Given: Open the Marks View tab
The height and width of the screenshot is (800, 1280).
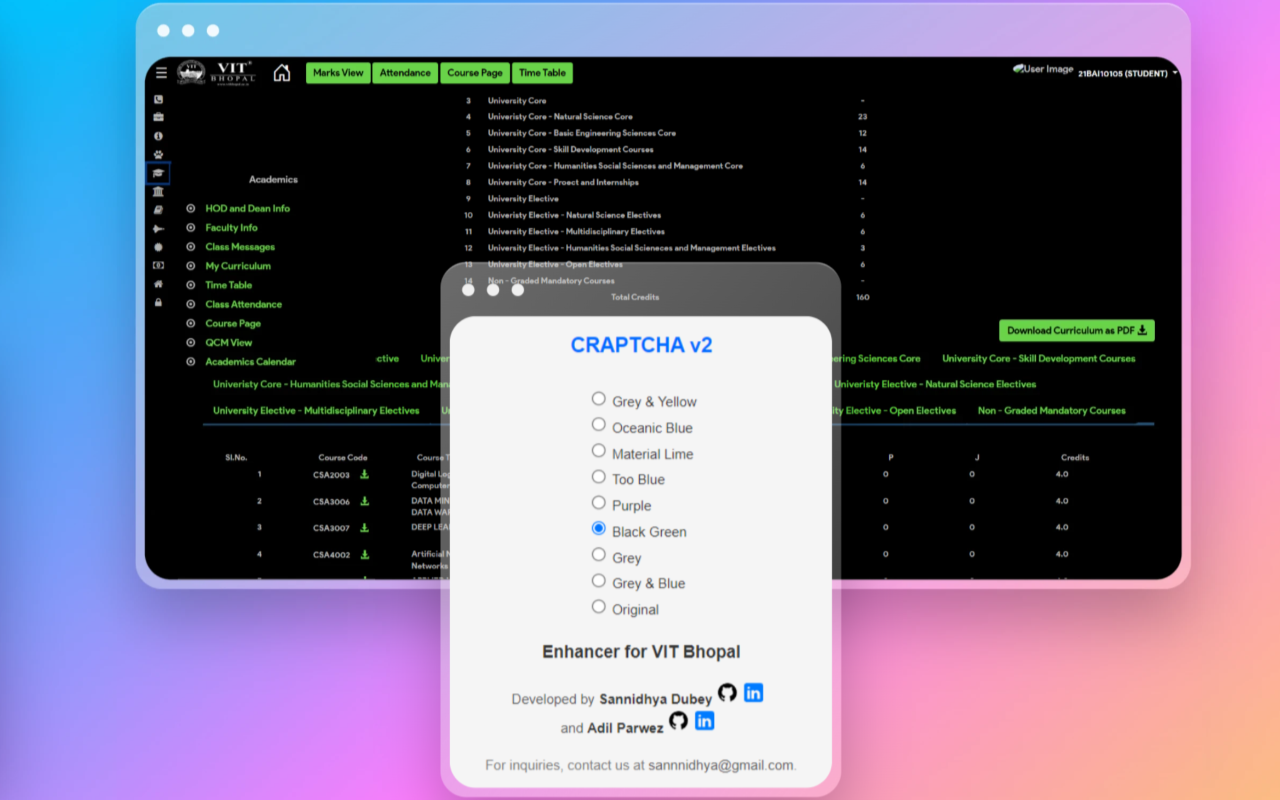Looking at the screenshot, I should 337,72.
